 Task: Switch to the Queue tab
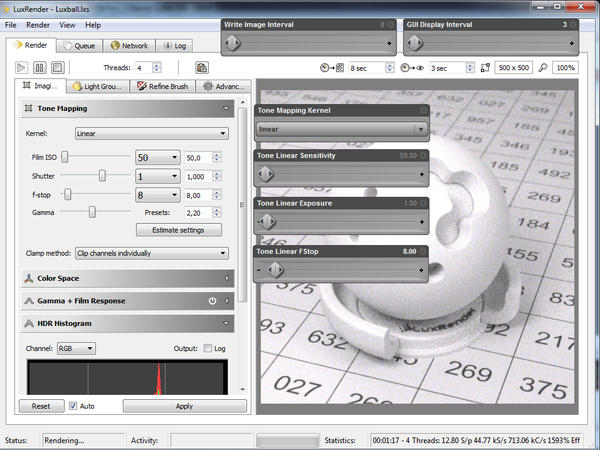coord(80,46)
